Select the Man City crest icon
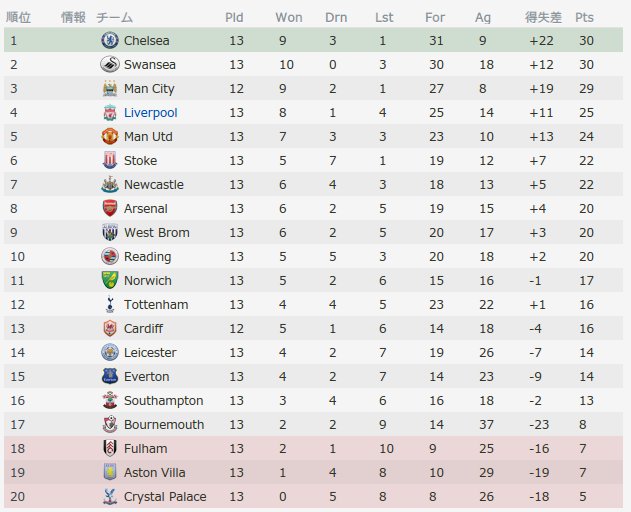The image size is (631, 512). coord(109,88)
